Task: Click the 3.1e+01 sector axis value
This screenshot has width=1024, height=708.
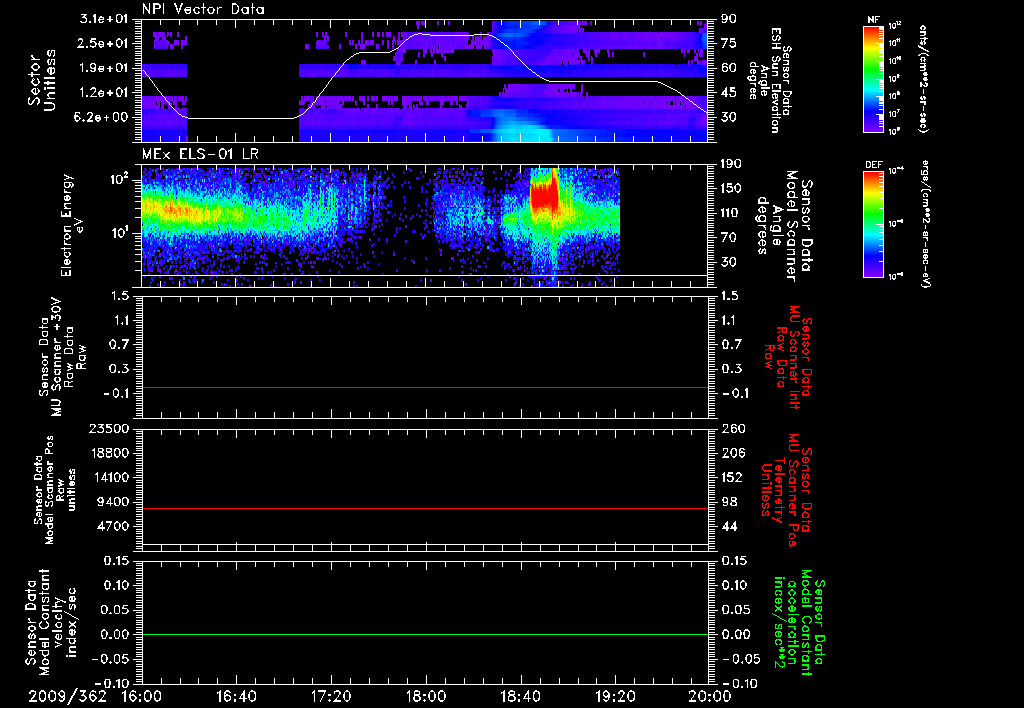Action: [x=104, y=19]
